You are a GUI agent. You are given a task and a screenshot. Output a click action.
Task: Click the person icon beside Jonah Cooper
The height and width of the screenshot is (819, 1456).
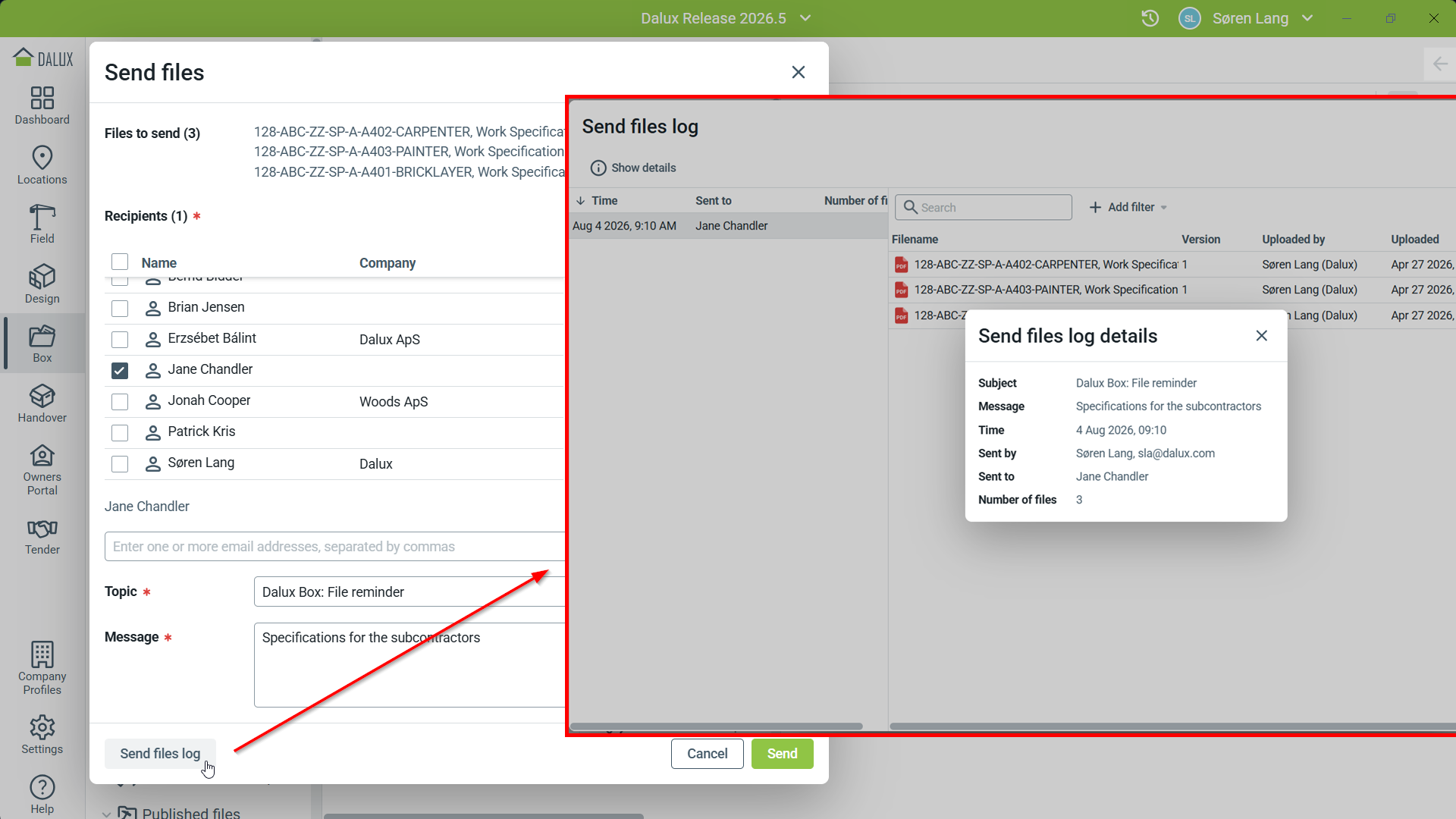coord(153,402)
